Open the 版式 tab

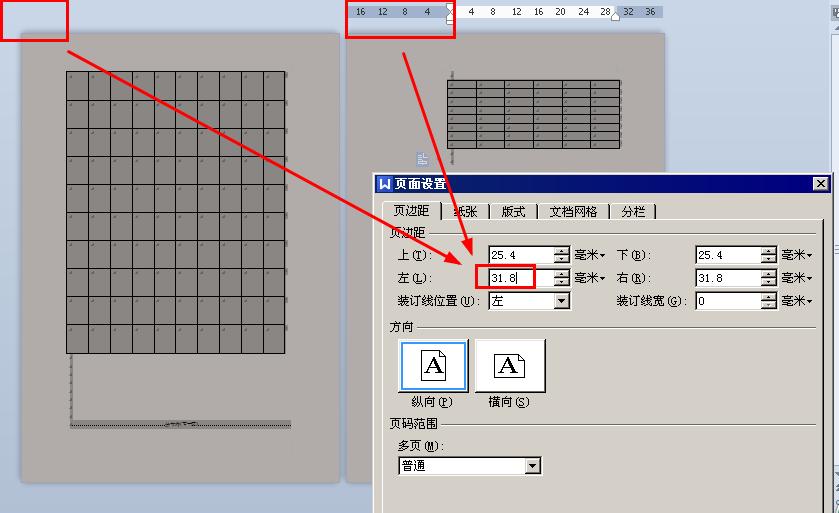[x=513, y=212]
